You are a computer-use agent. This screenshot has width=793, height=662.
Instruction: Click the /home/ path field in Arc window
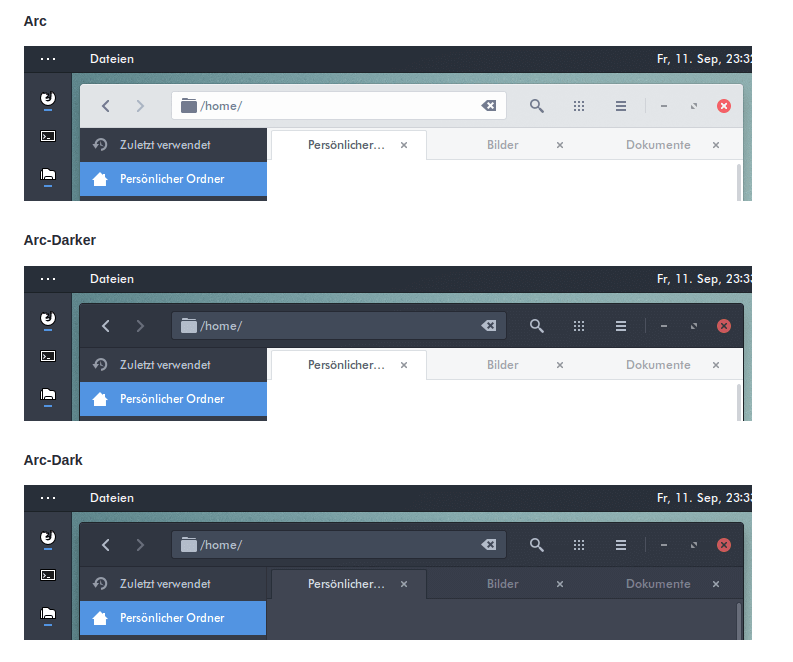coord(339,106)
